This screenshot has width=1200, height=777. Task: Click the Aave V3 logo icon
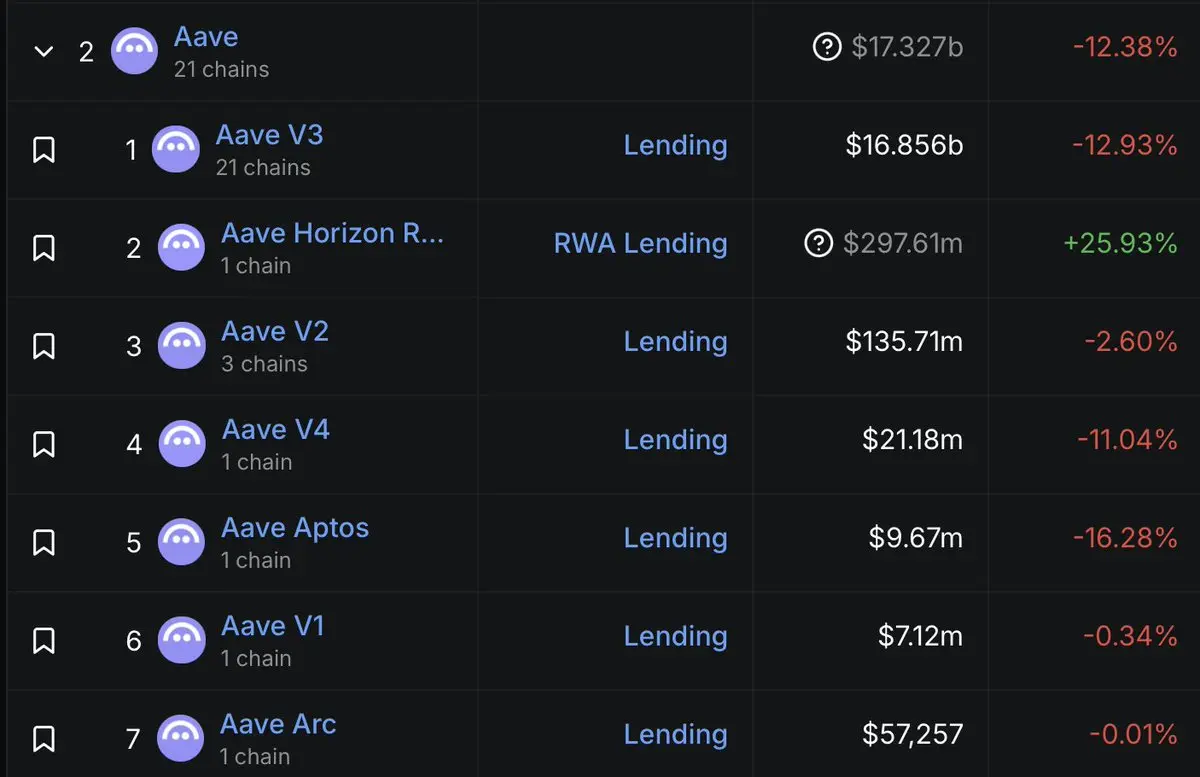tap(176, 150)
